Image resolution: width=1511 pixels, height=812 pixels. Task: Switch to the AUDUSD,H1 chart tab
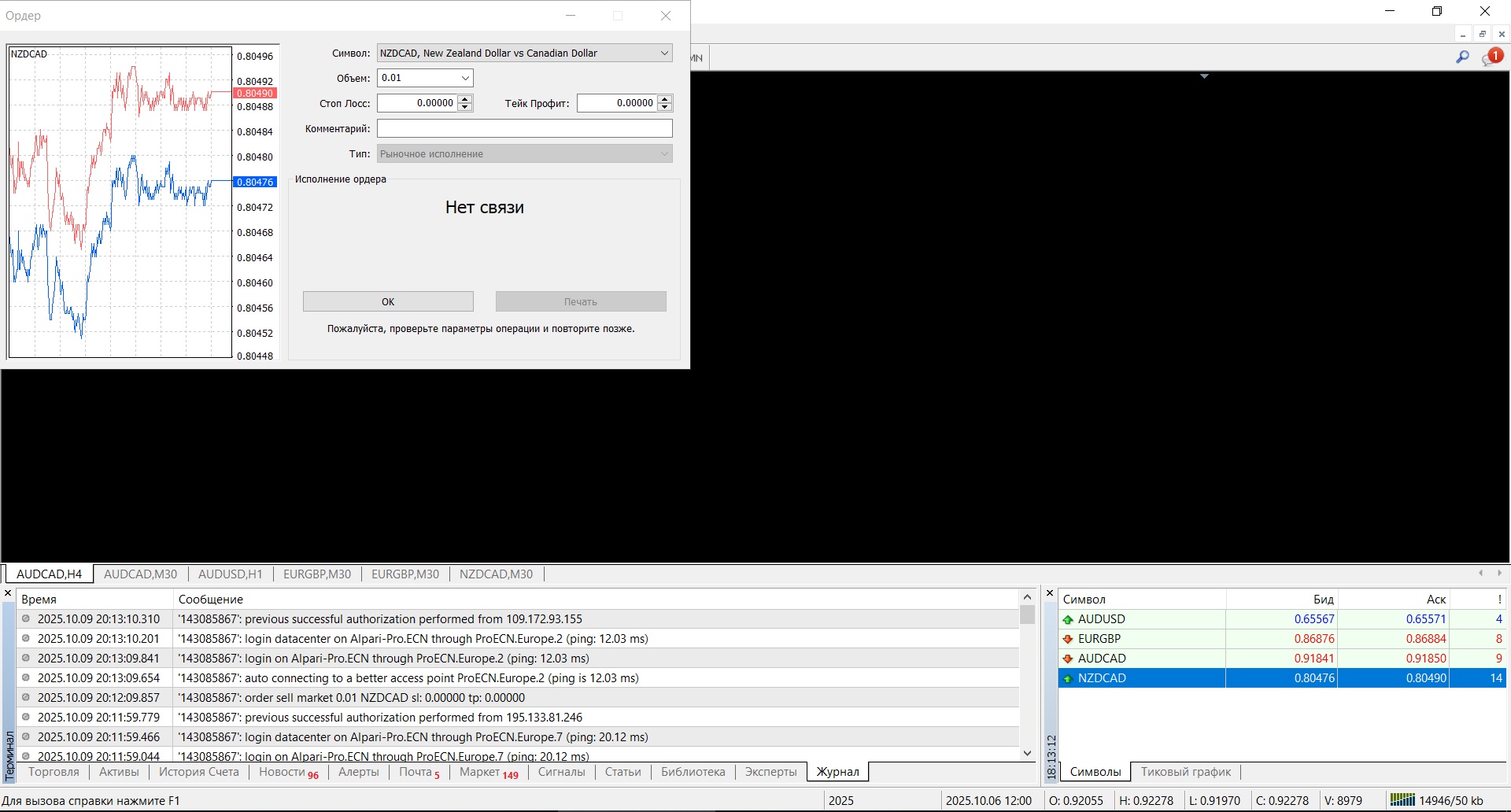click(x=231, y=574)
